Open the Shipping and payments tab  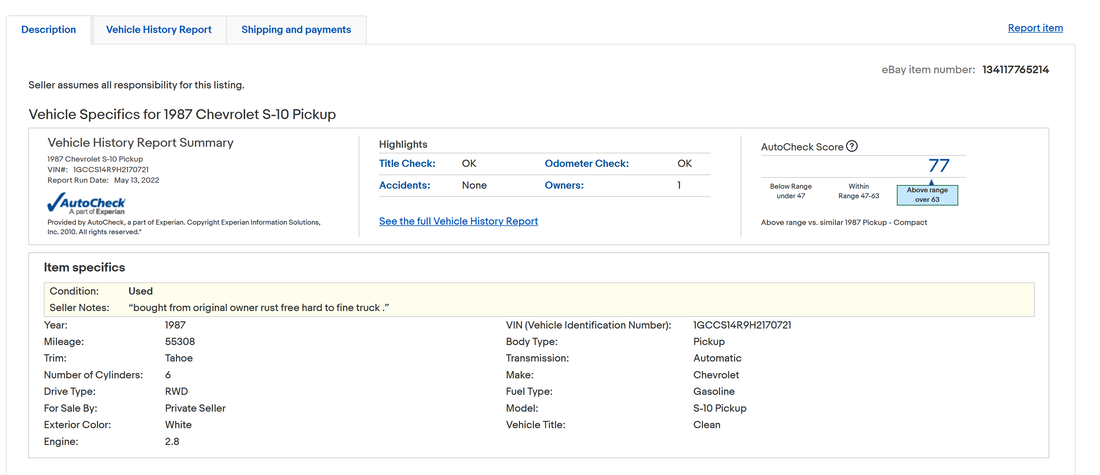(296, 29)
